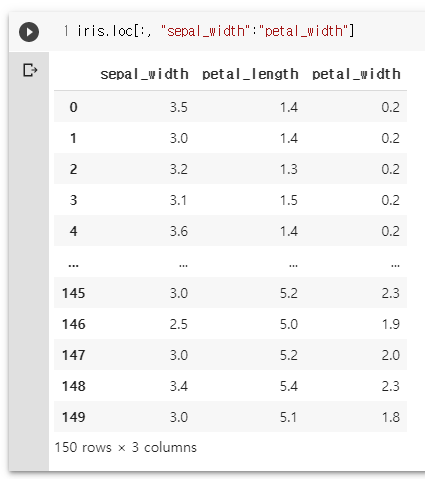Click the 150 rows × 3 columns summary

pyautogui.click(x=126, y=447)
